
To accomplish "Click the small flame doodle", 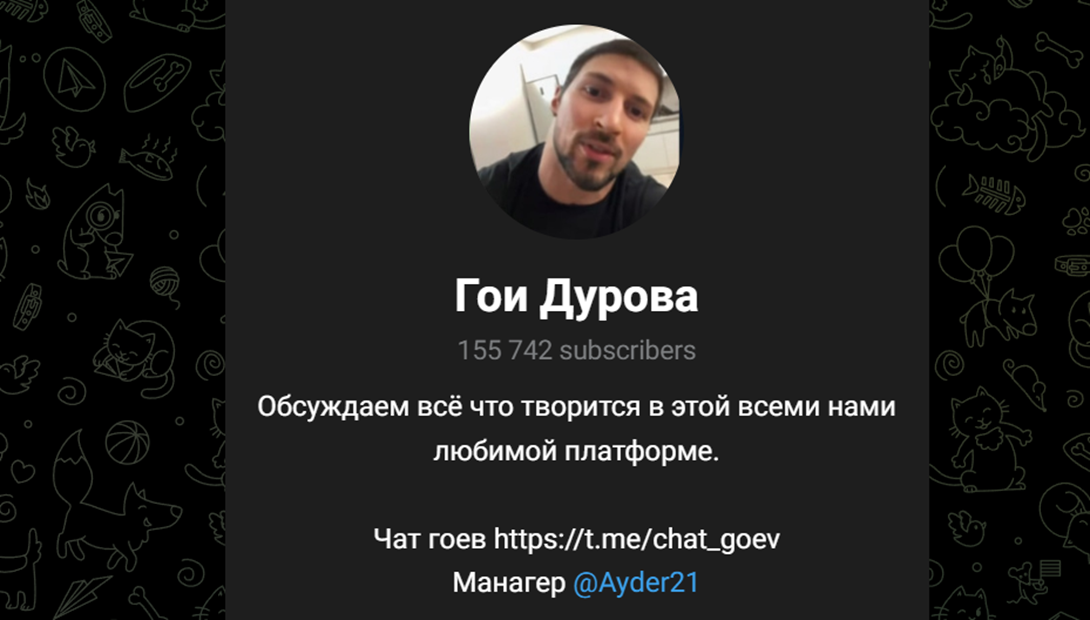I will tap(37, 194).
